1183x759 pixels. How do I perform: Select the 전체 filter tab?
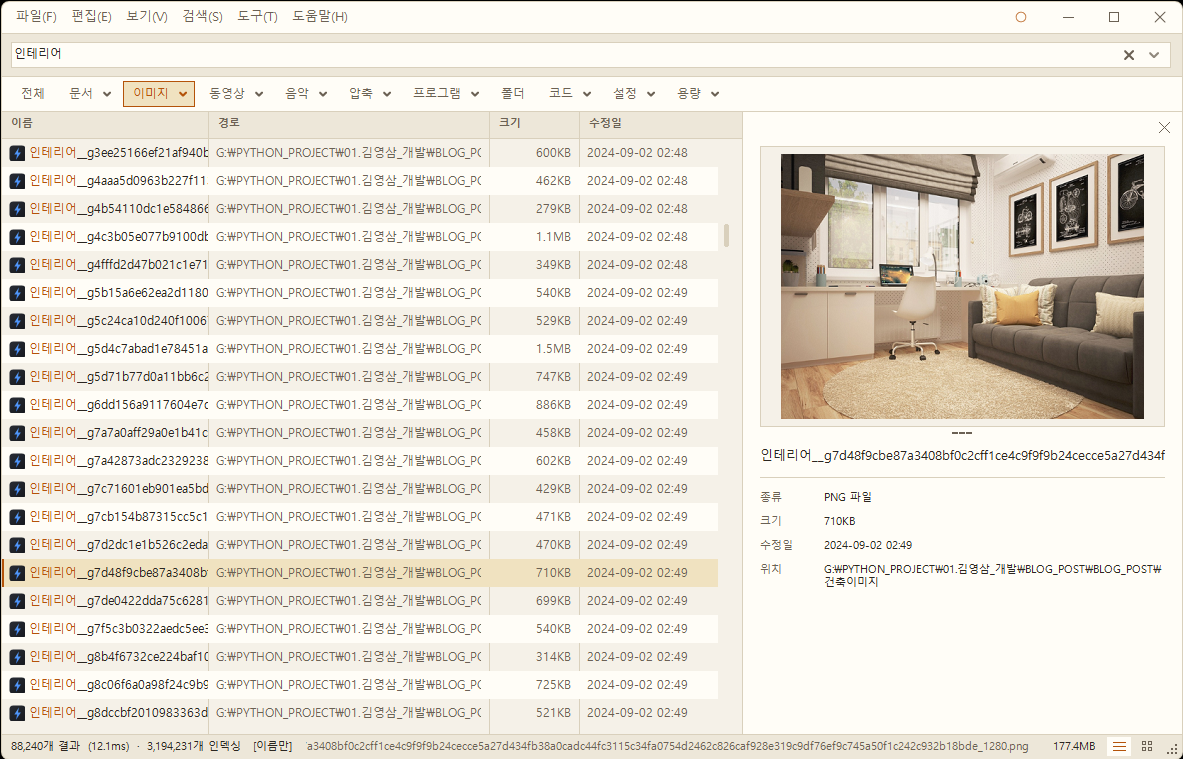pos(32,94)
